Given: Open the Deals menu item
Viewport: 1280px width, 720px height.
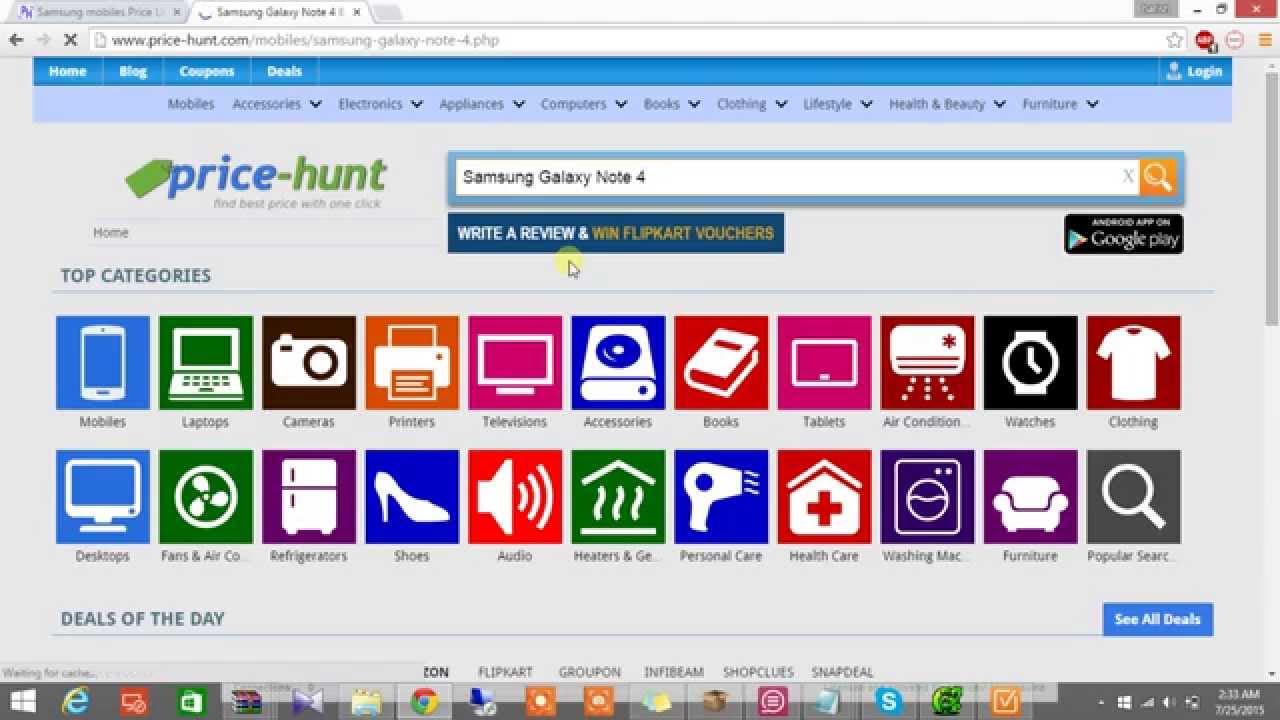Looking at the screenshot, I should tap(284, 71).
